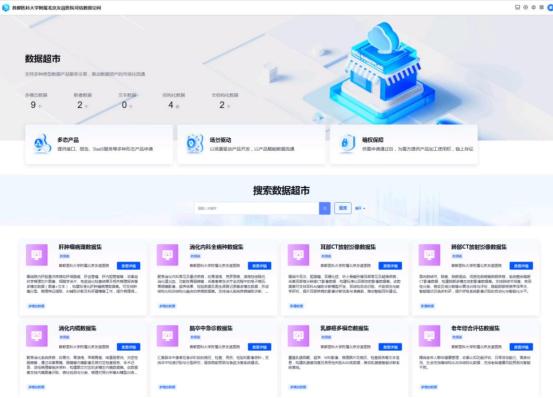
Task: Open the 消化内科全病种数据集 card title
Action: 216,247
